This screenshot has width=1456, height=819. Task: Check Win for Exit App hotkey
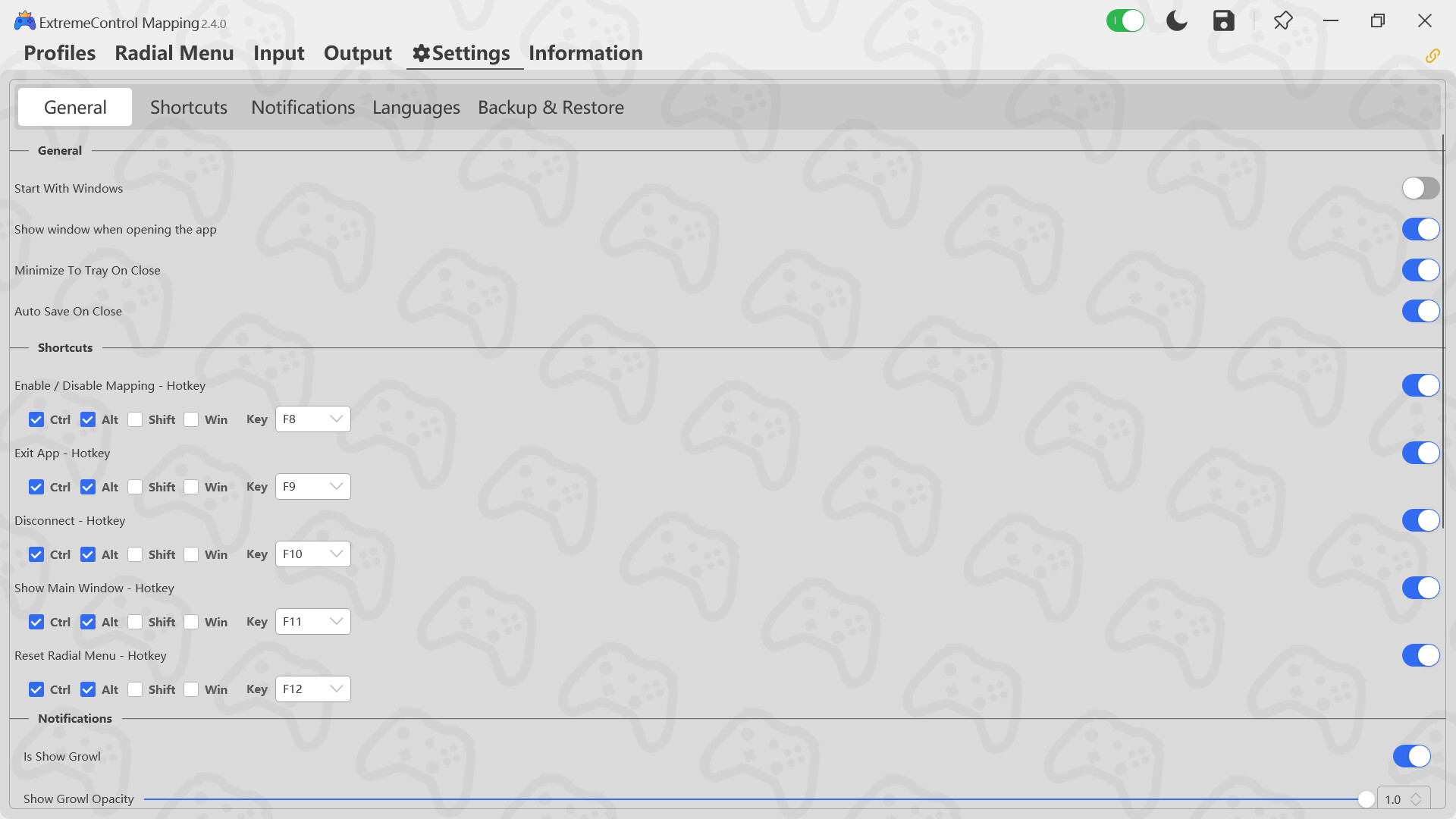191,487
